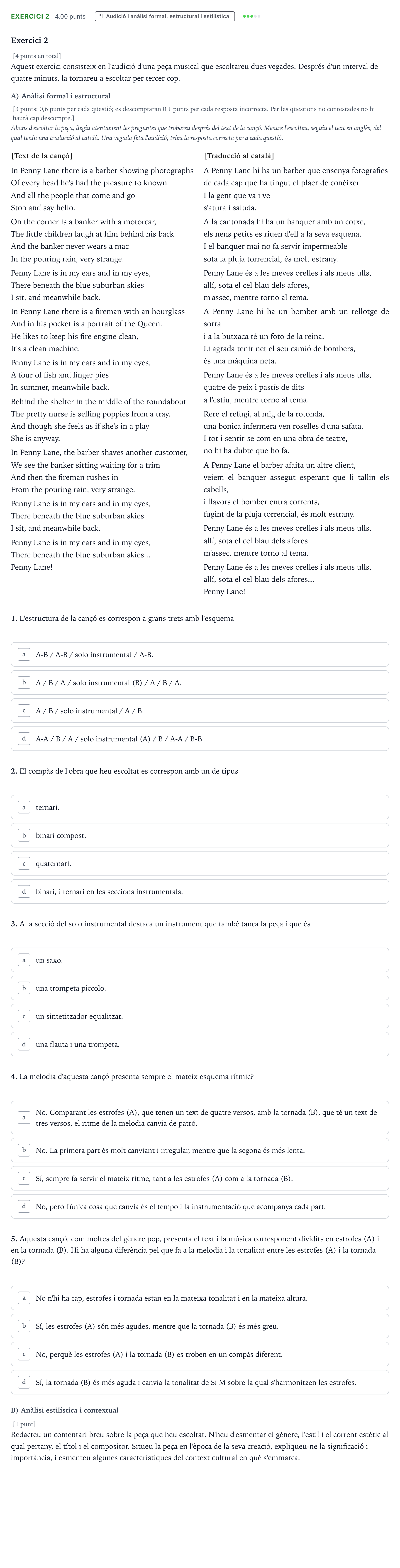Screen dimensions: 400x1568
Task: Pick 'una flauta i una trompeta.' answer
Action: click(200, 1044)
